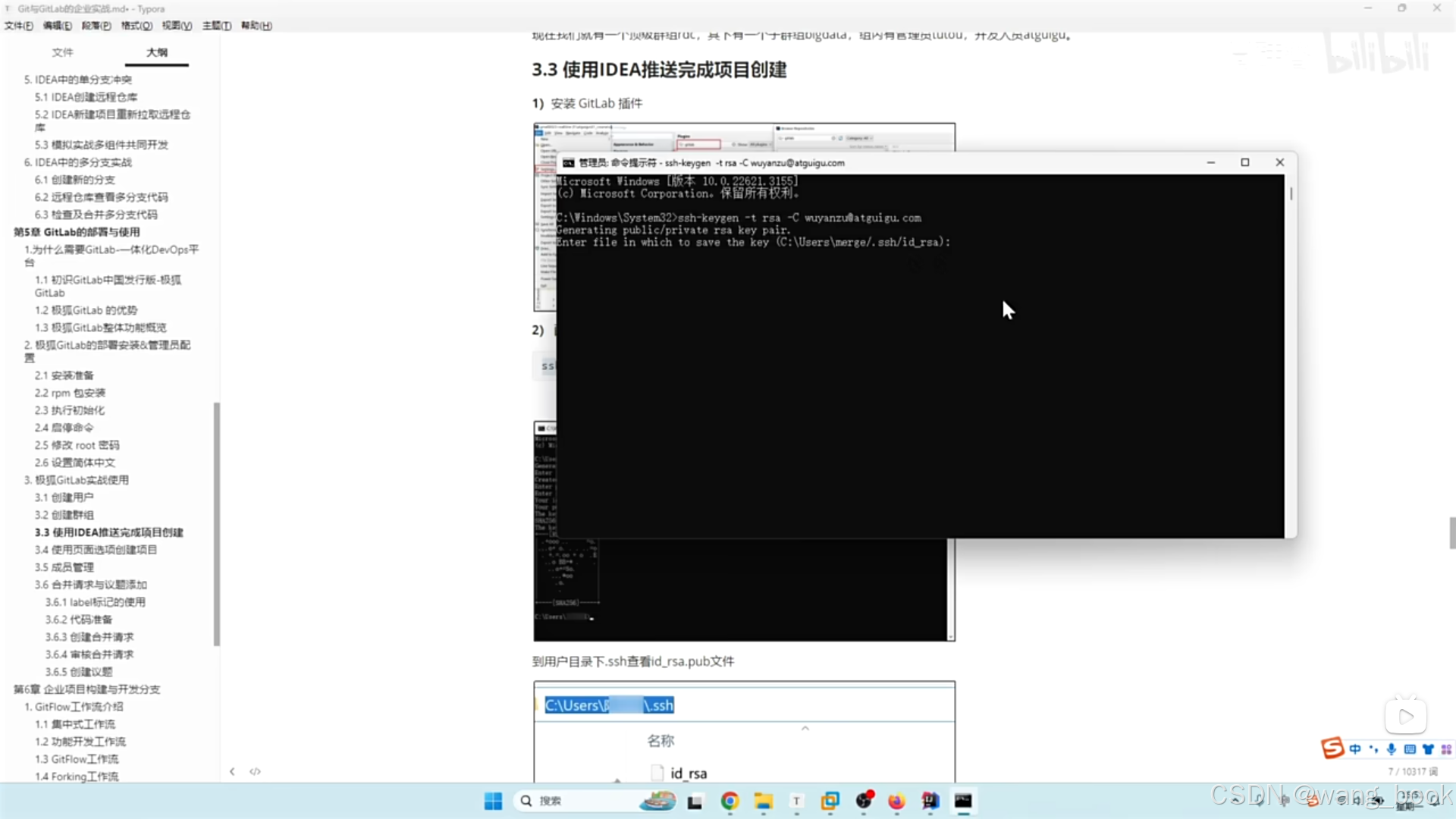Click the bilibili play button overlay
The image size is (1456, 819).
[x=1406, y=717]
